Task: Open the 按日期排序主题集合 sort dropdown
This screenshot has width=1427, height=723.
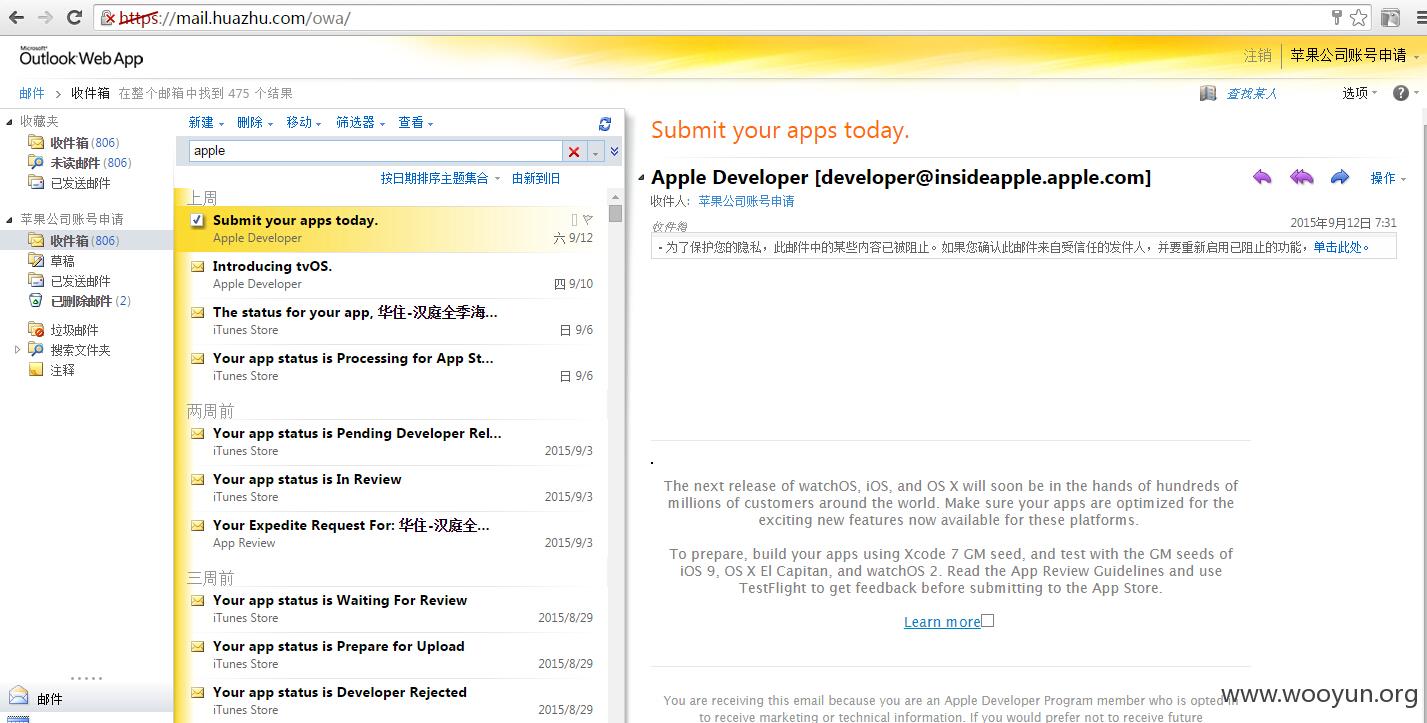Action: click(x=441, y=178)
